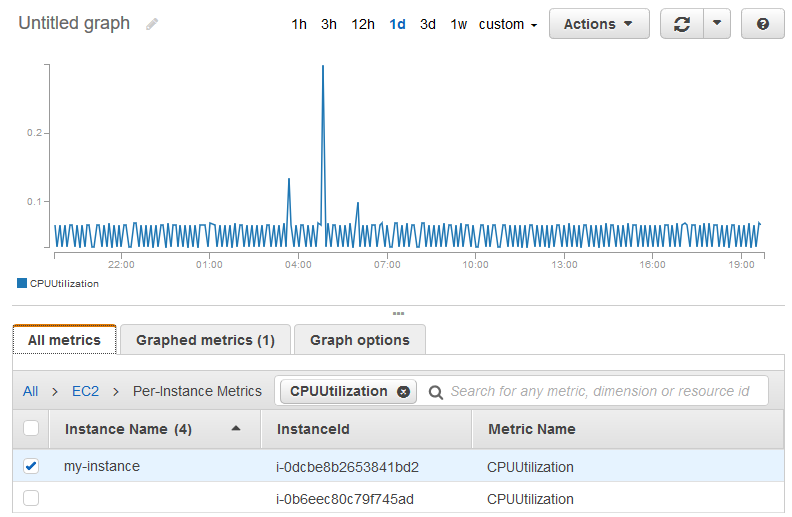Uncheck the my-instance row checkbox

(31, 466)
